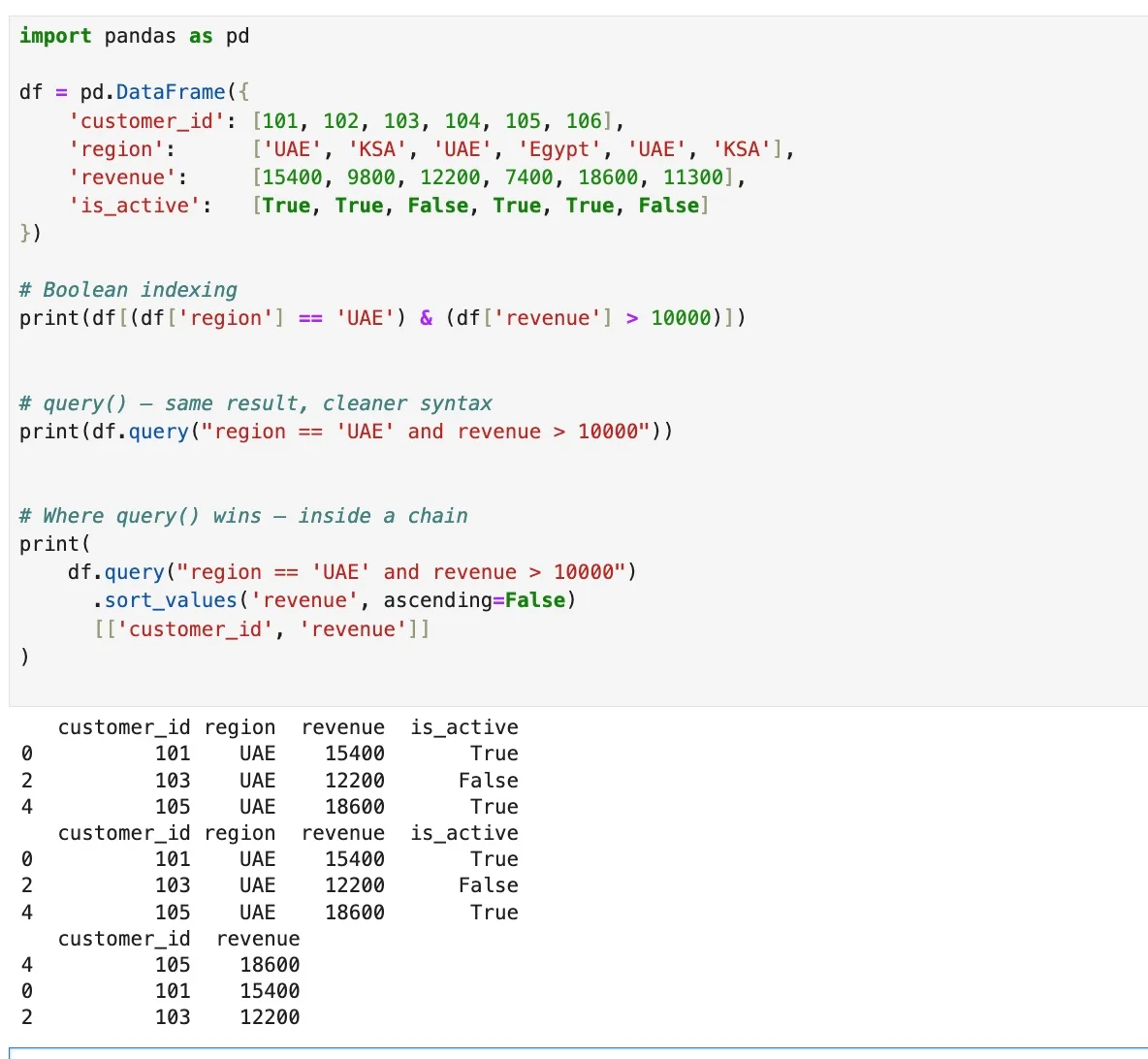Click the '# Boolean indexing' comment
This screenshot has height=1059, width=1148.
(128, 290)
